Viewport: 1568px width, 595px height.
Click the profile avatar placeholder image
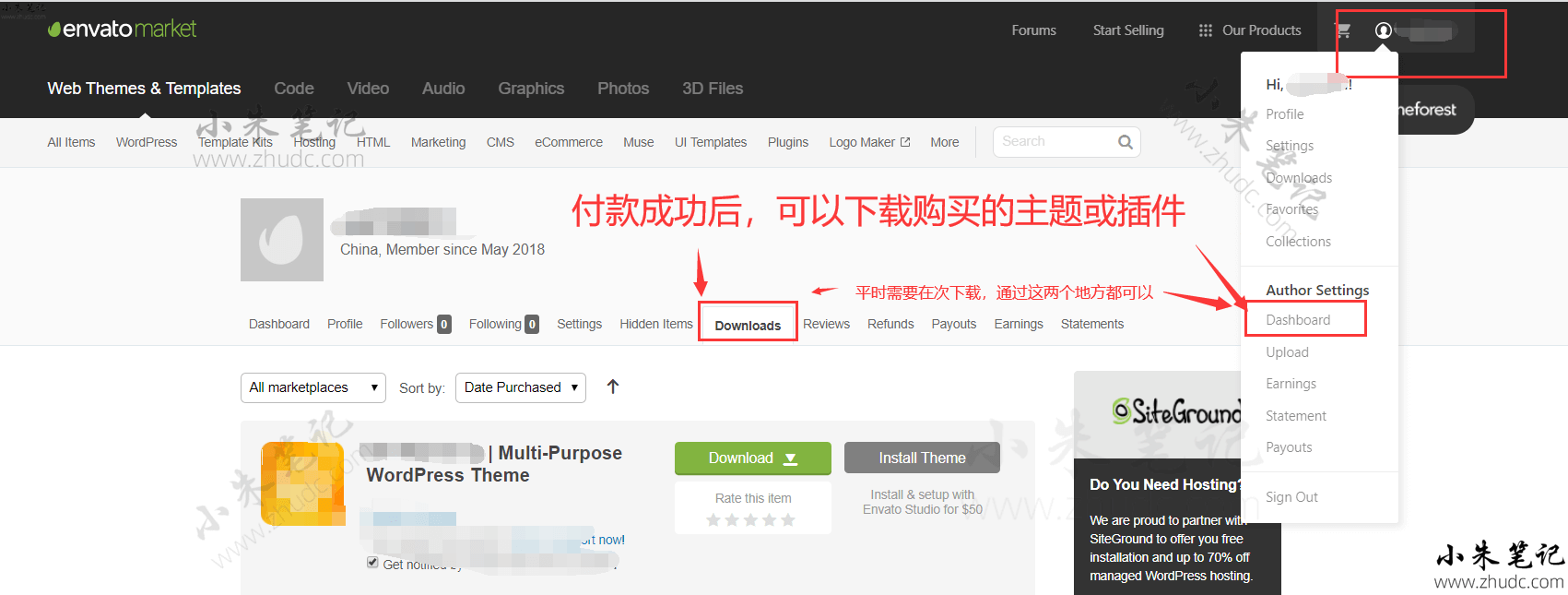[x=282, y=240]
